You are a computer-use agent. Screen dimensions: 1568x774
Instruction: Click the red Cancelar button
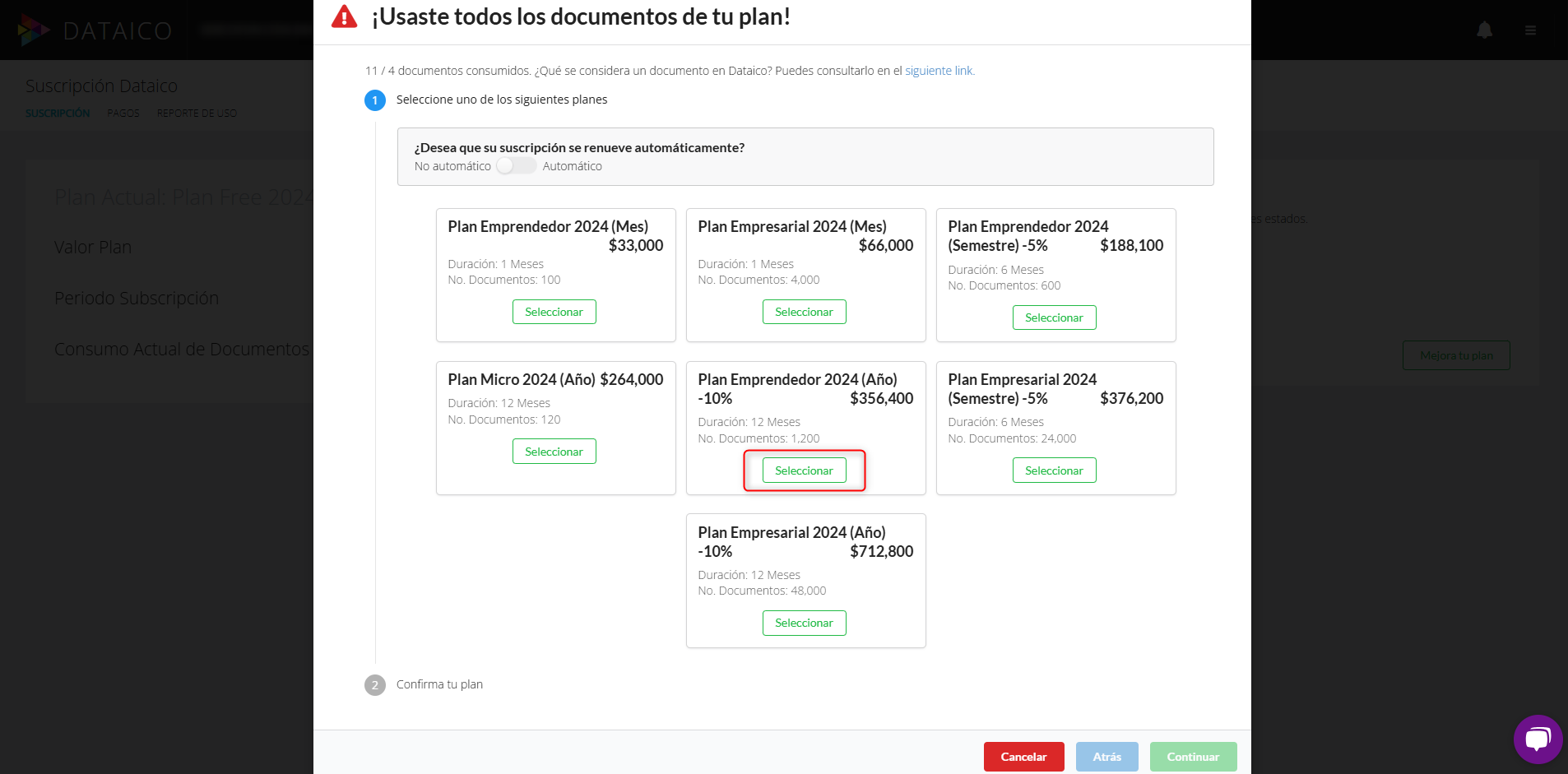click(x=1023, y=757)
